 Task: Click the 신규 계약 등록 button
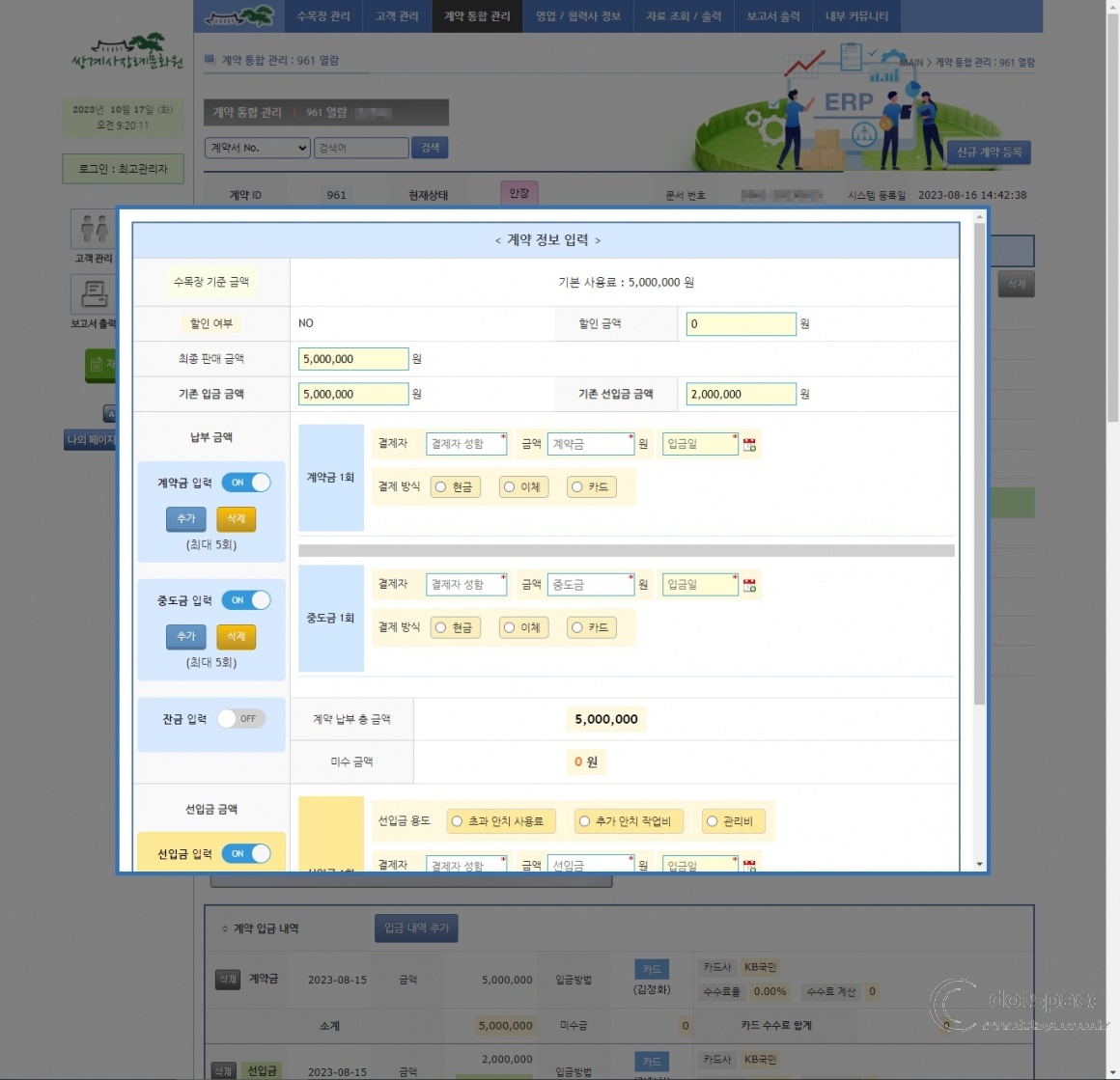(987, 152)
